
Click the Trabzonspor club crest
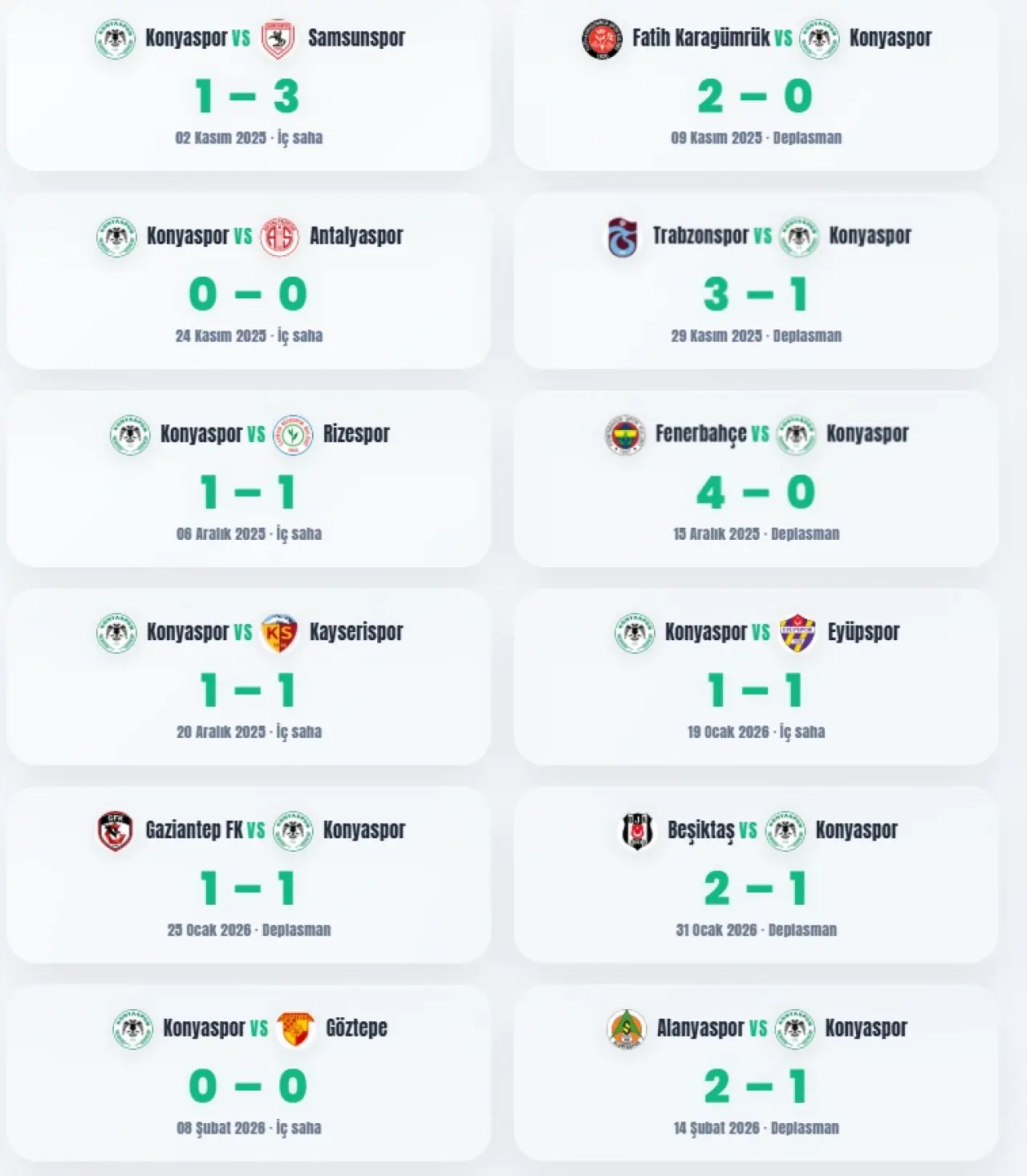click(x=623, y=237)
